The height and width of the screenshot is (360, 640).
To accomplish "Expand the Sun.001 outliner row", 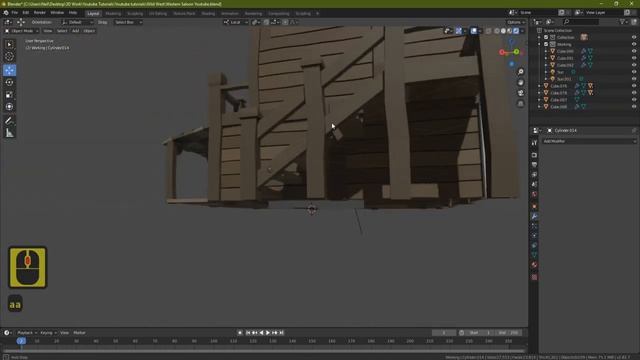I will [x=546, y=79].
